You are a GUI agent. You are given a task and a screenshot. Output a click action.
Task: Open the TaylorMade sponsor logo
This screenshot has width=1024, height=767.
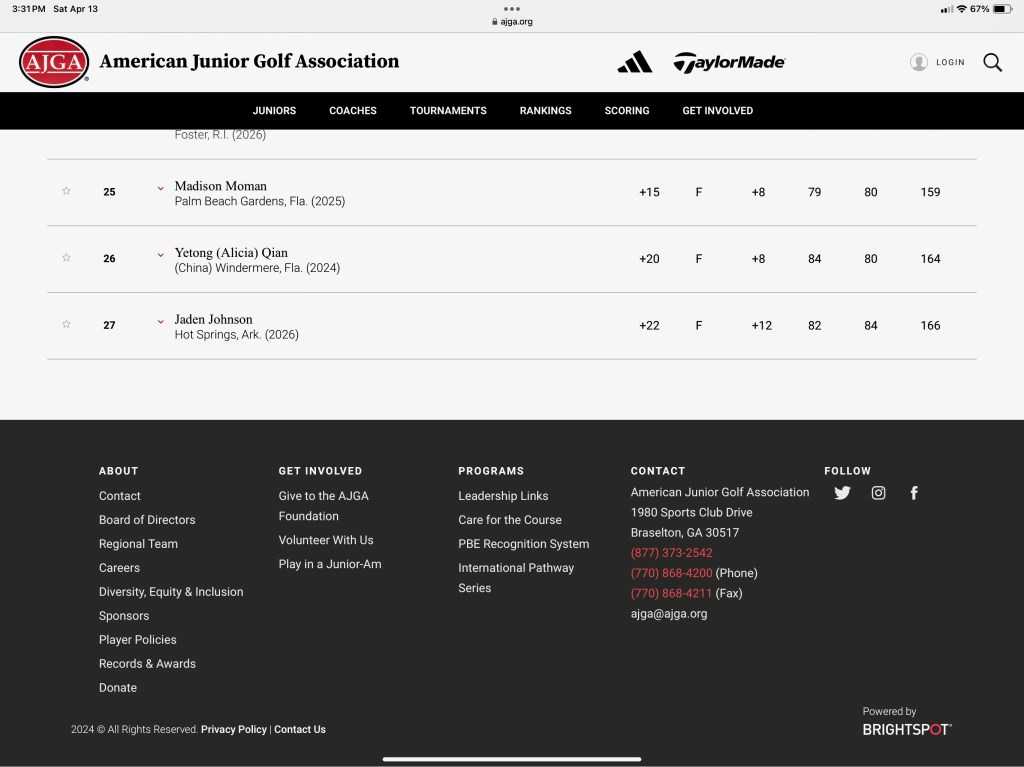point(729,62)
